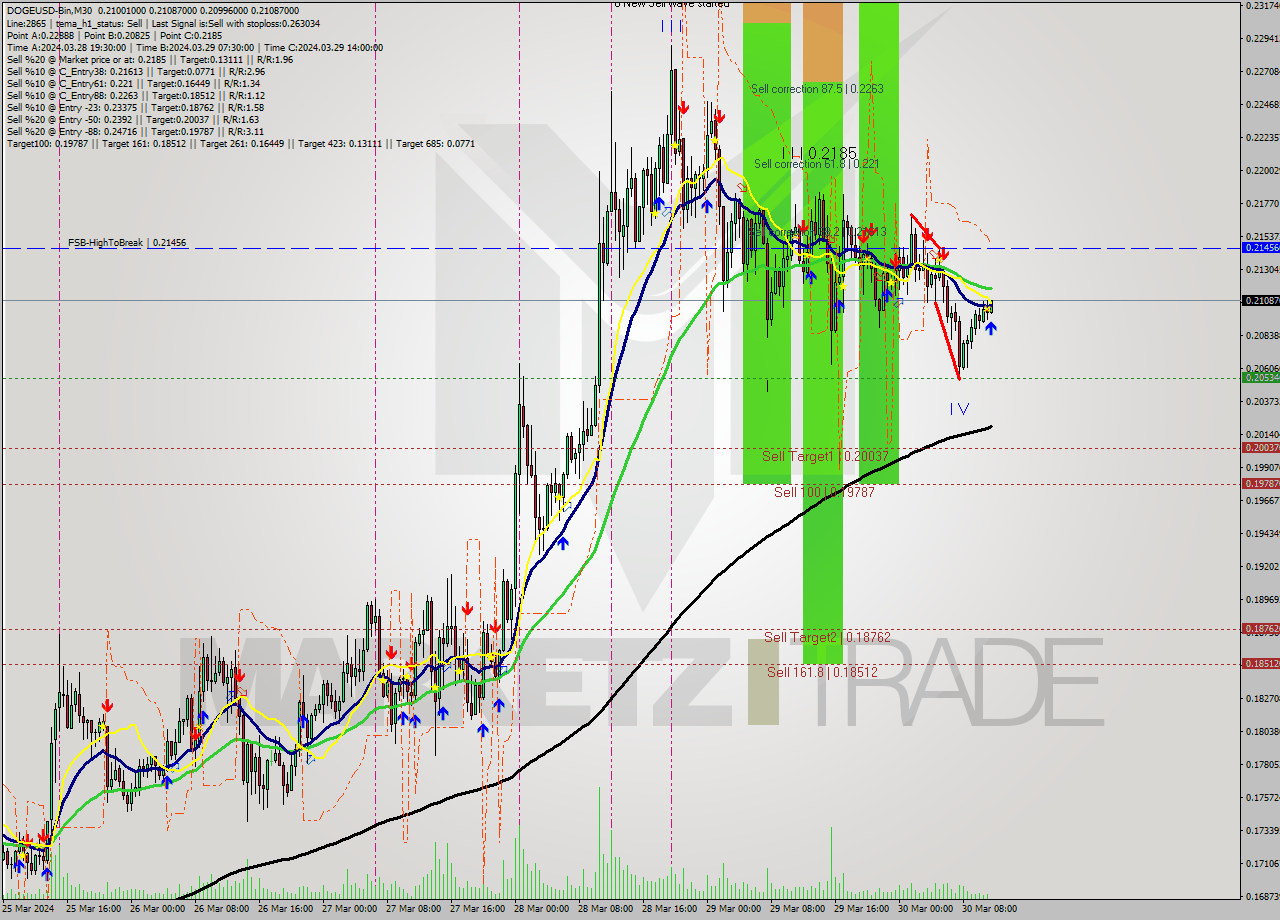This screenshot has width=1280, height=920.
Task: Click the 'Sell %20 @ Market price' line
Action: click(149, 59)
